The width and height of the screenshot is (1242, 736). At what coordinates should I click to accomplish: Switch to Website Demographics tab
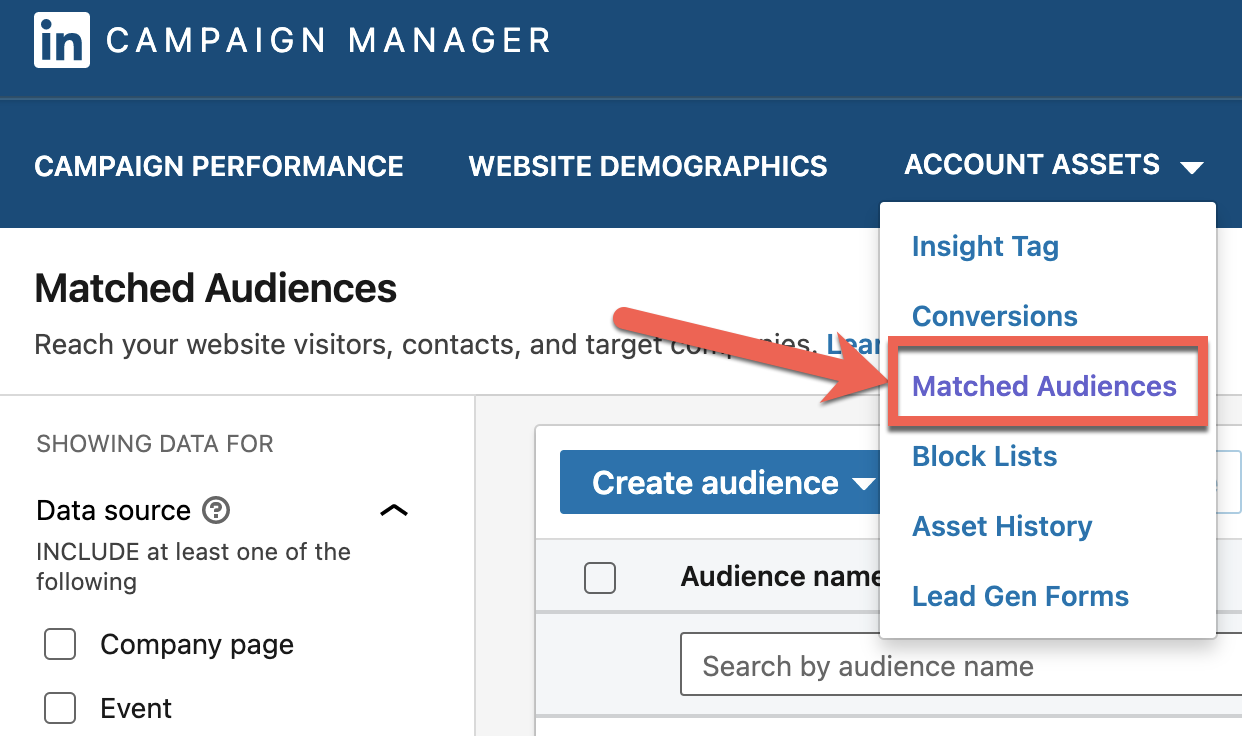click(648, 166)
